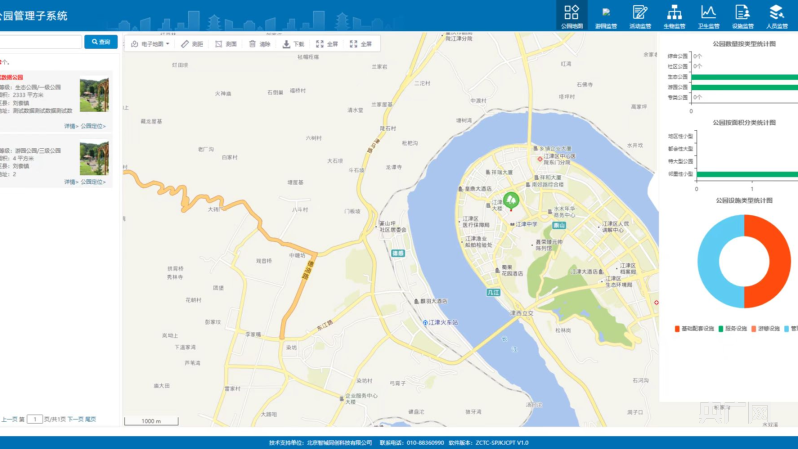The height and width of the screenshot is (449, 798).
Task: Click 江津火车站 station icon on map
Action: pos(425,323)
